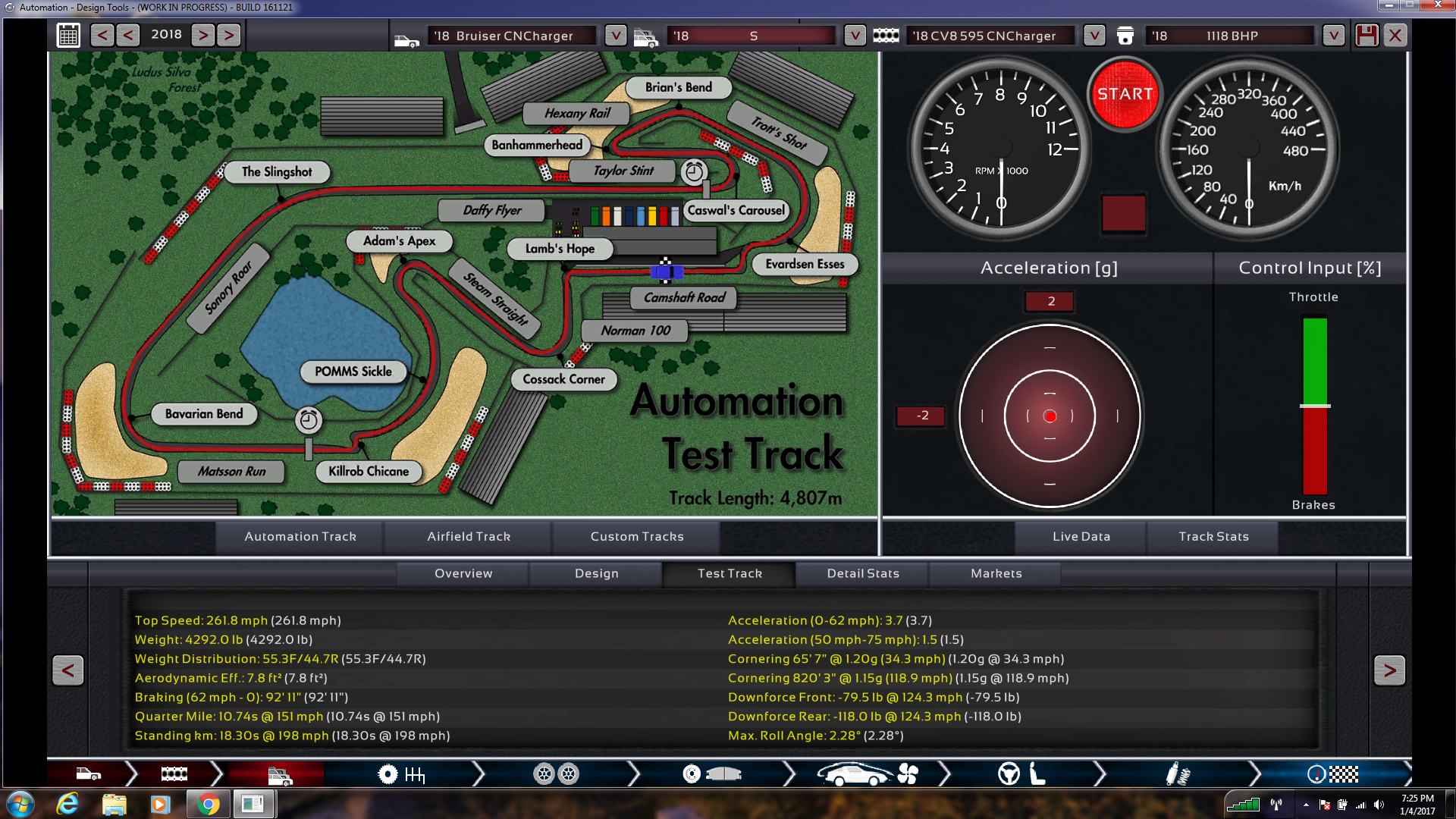This screenshot has height=819, width=1456.
Task: Open the steering wheel and seat interior stage
Action: pos(1021,774)
